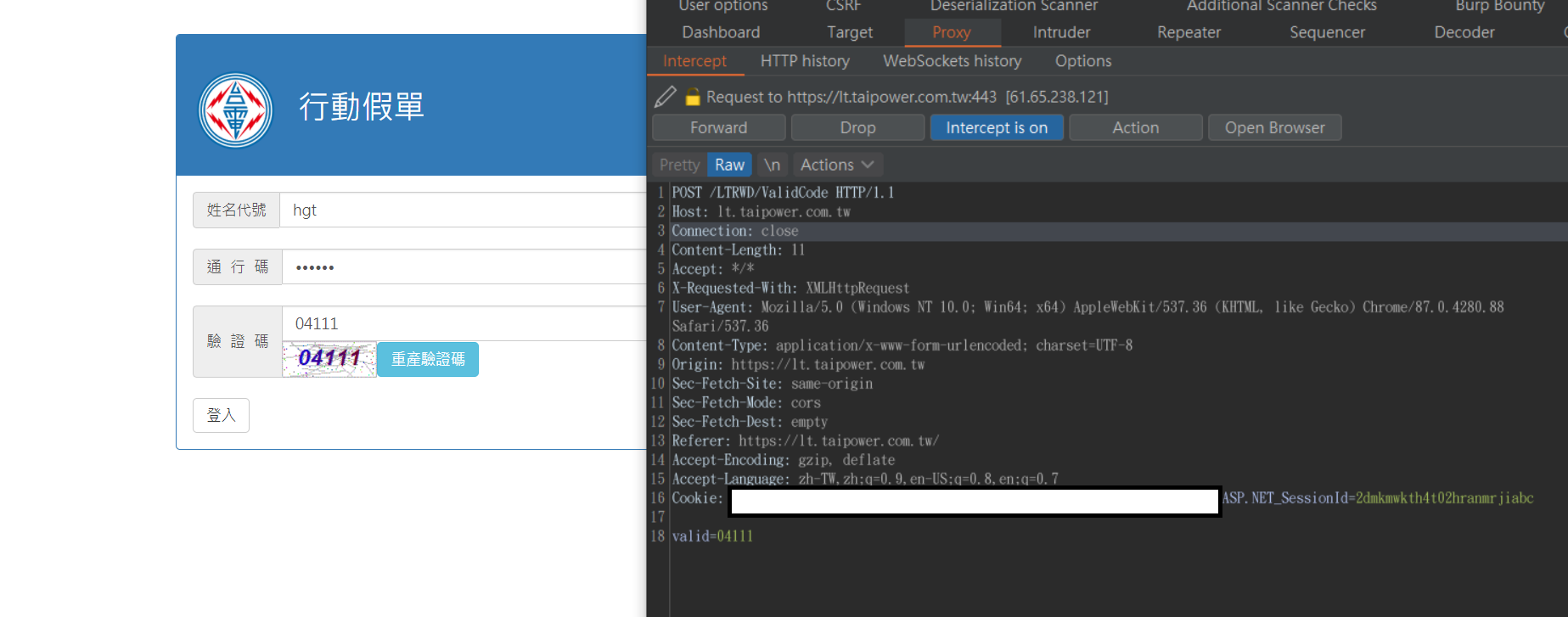1568x617 pixels.
Task: Open the CSRF tab
Action: tap(844, 6)
